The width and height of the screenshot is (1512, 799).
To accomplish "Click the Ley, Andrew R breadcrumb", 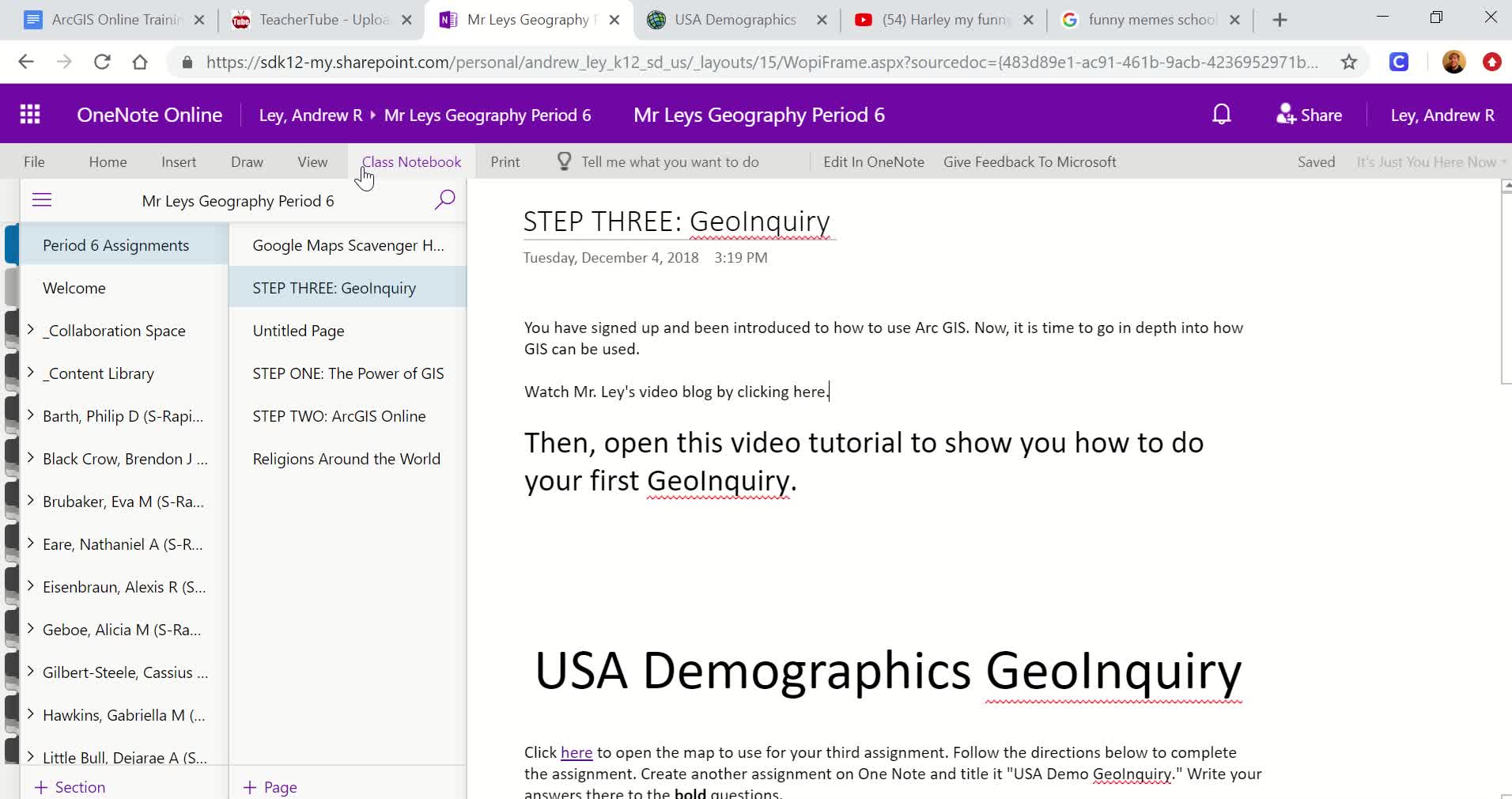I will [x=311, y=115].
